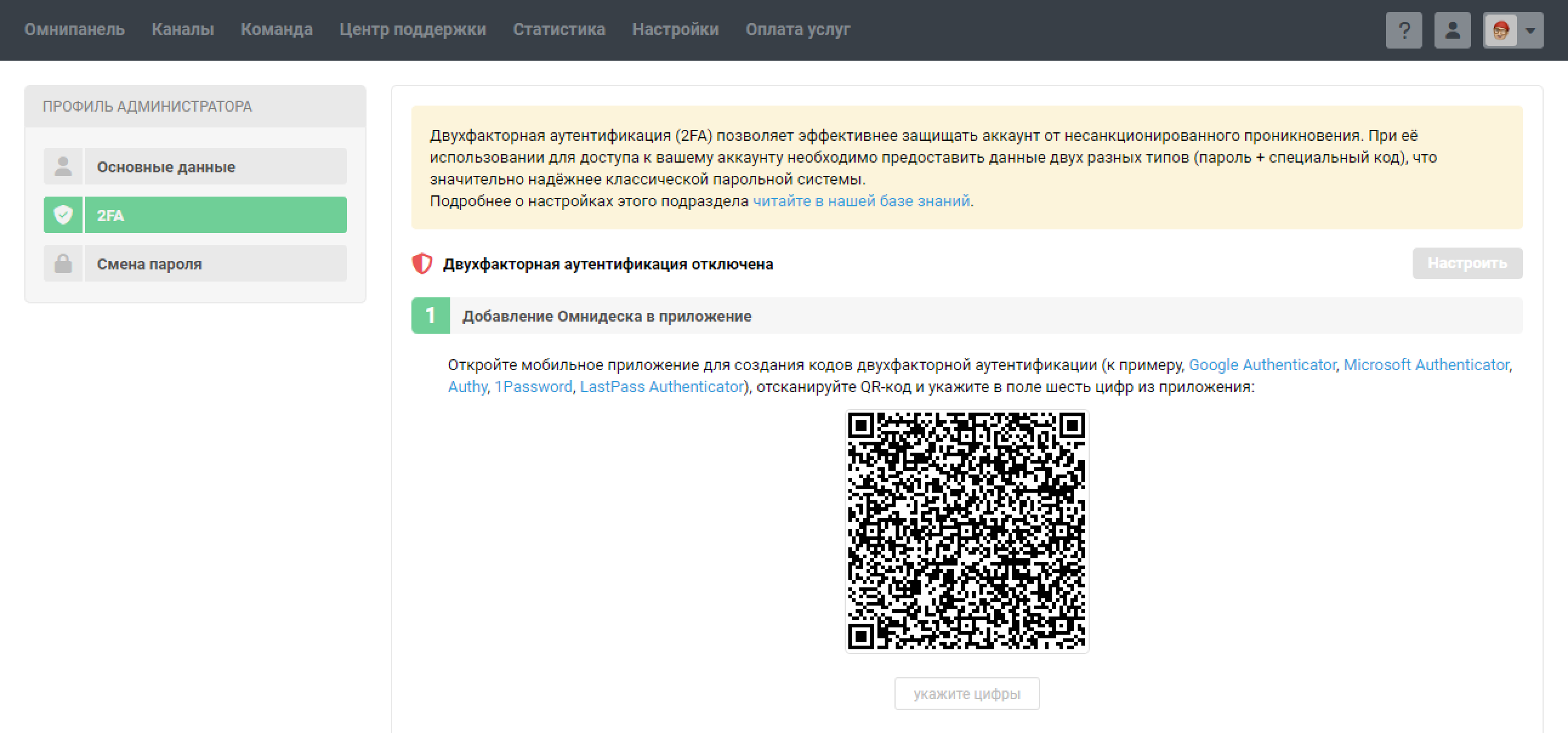Viewport: 1568px width, 733px height.
Task: Expand the account dropdown arrow
Action: tap(1530, 30)
